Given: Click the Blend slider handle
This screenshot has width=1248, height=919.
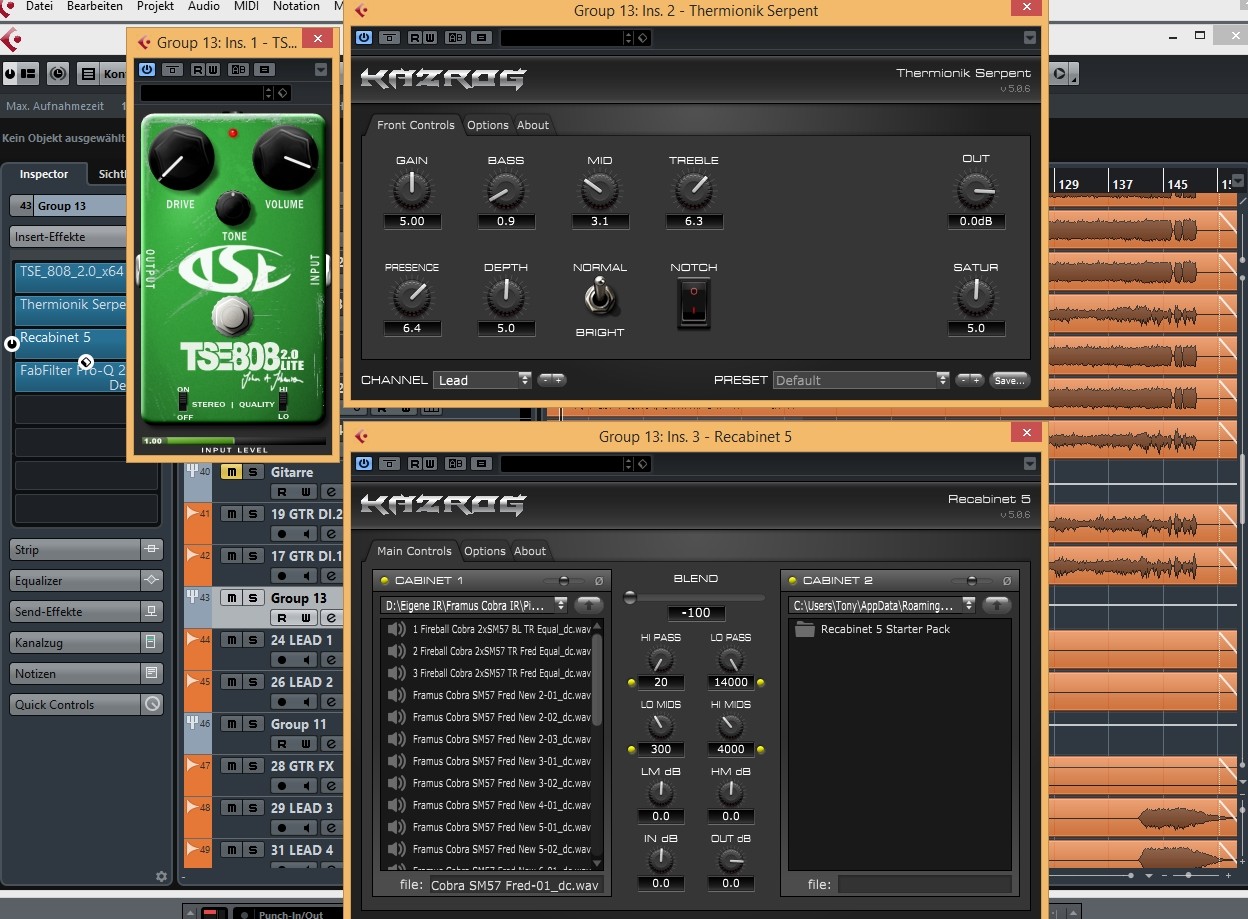Looking at the screenshot, I should click(630, 598).
